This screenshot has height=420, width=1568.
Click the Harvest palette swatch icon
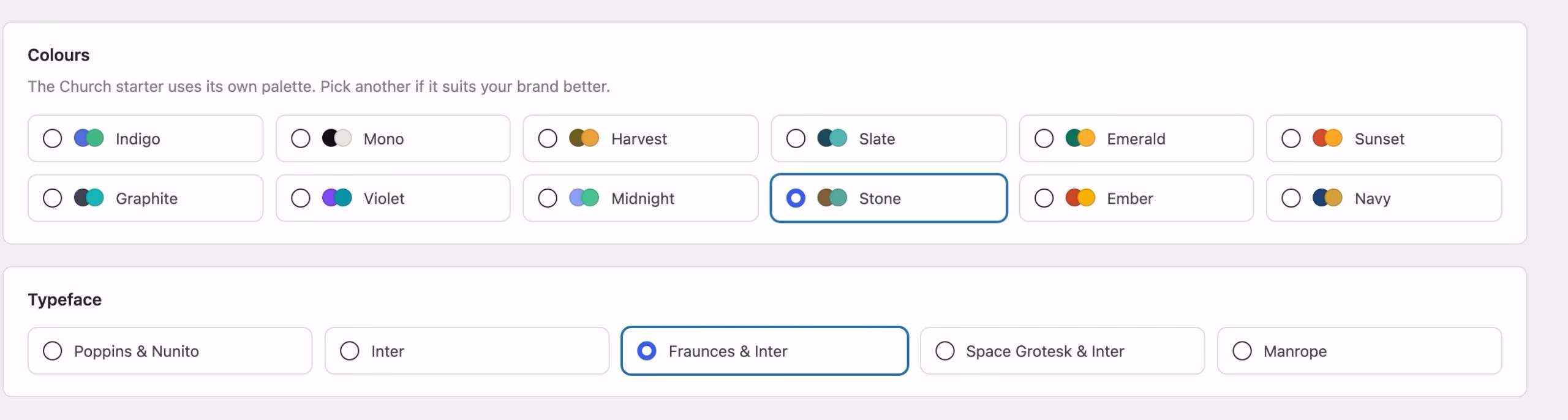coord(584,138)
